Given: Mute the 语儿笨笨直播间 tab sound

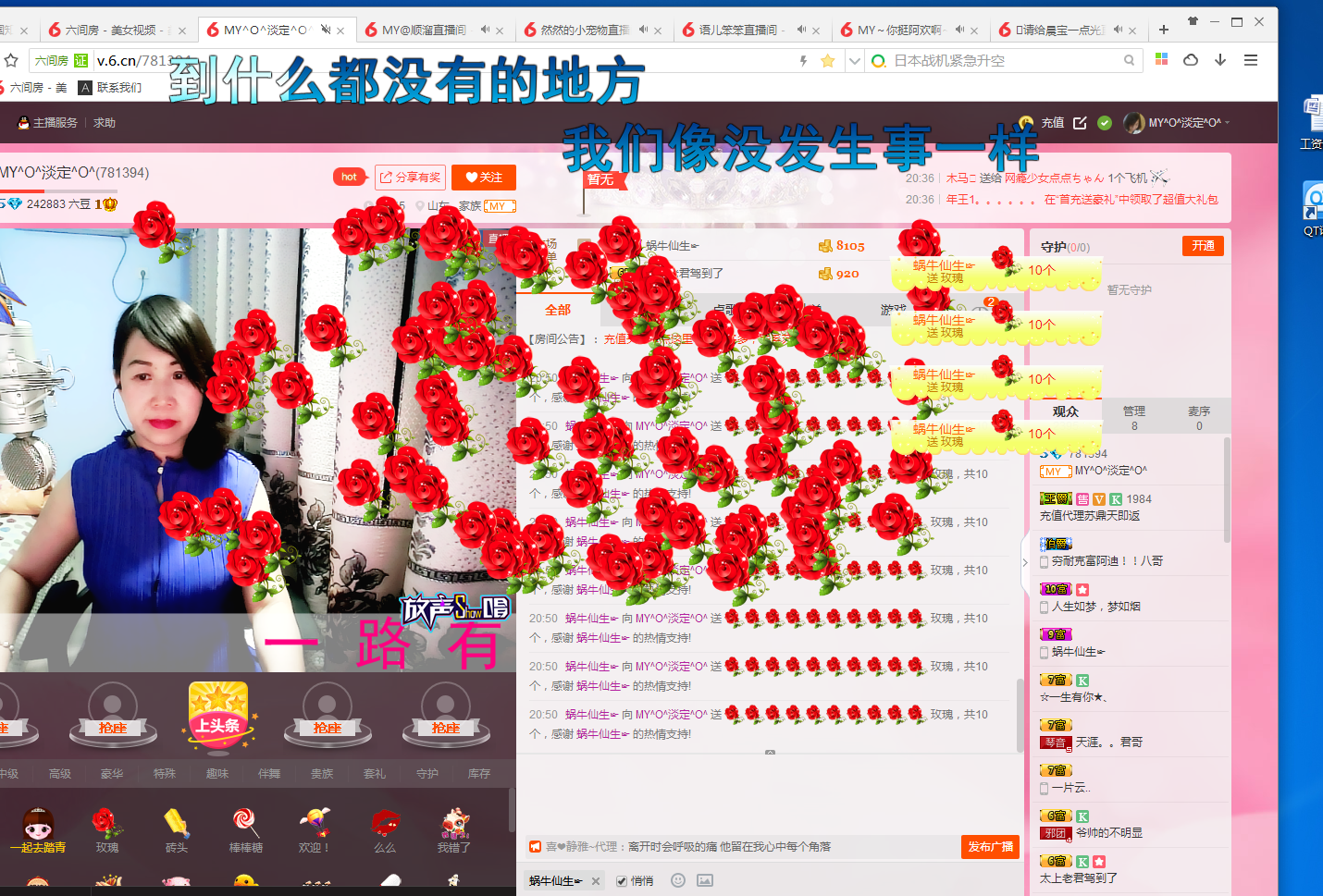Looking at the screenshot, I should (x=801, y=30).
